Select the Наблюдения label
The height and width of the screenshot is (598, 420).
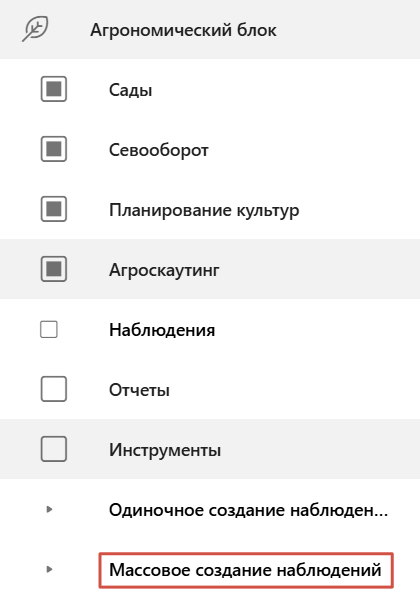click(x=162, y=330)
